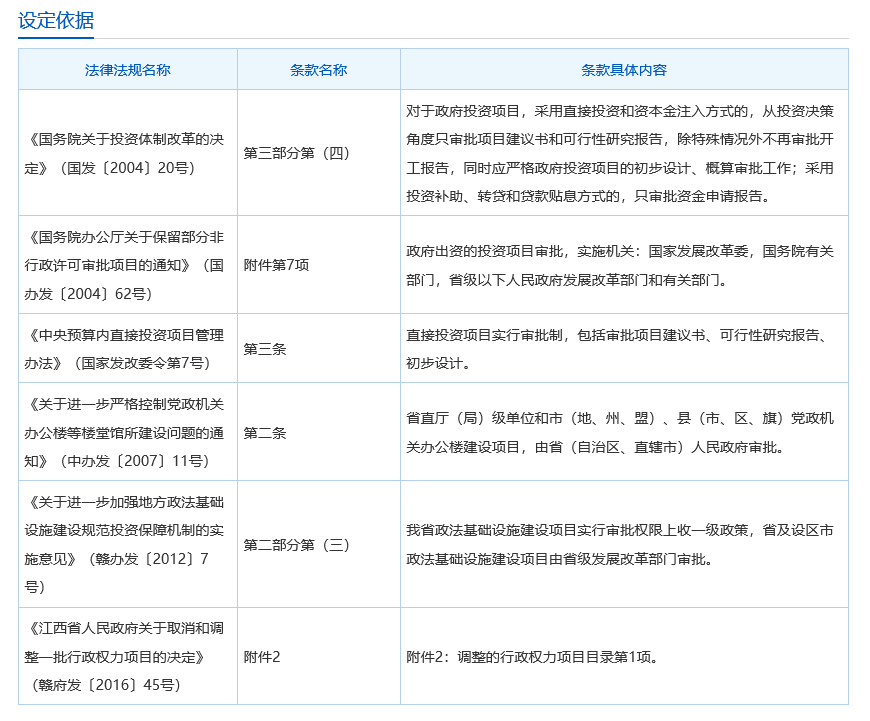Select the 赣办发〔2012〕7号 law name cell
The height and width of the screenshot is (721, 870).
tap(128, 544)
